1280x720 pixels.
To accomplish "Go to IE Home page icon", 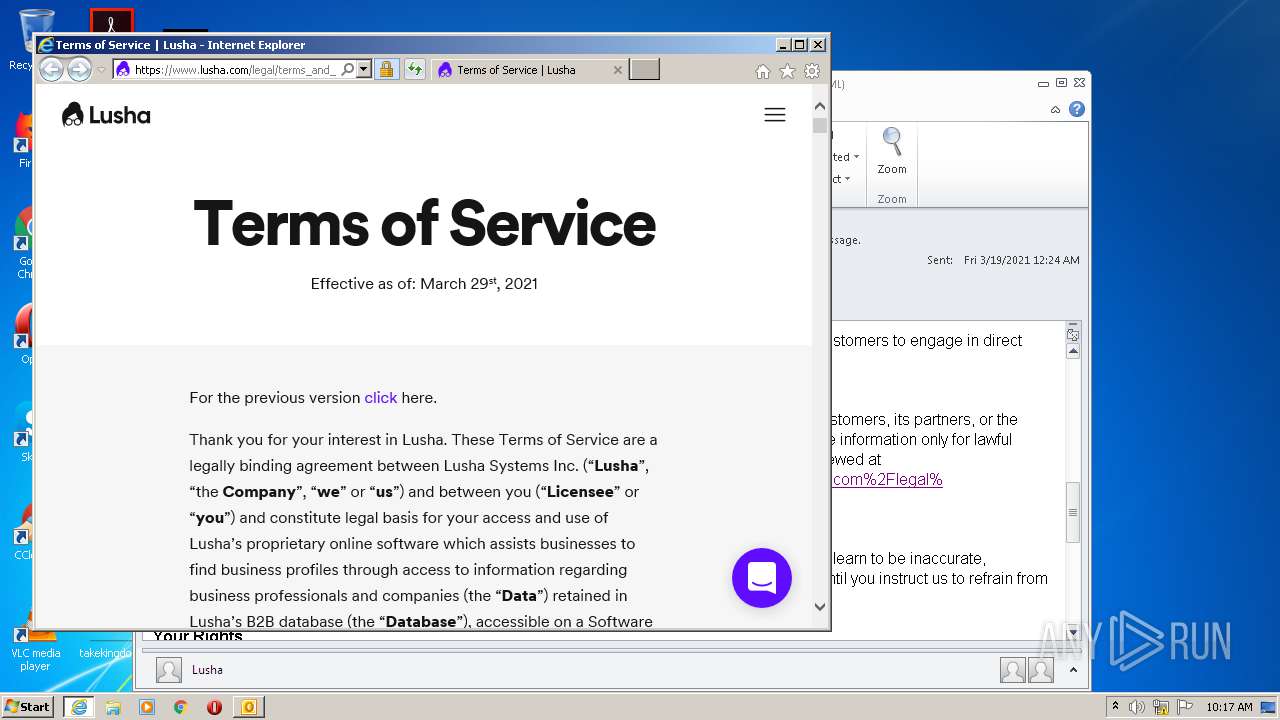I will pos(763,71).
